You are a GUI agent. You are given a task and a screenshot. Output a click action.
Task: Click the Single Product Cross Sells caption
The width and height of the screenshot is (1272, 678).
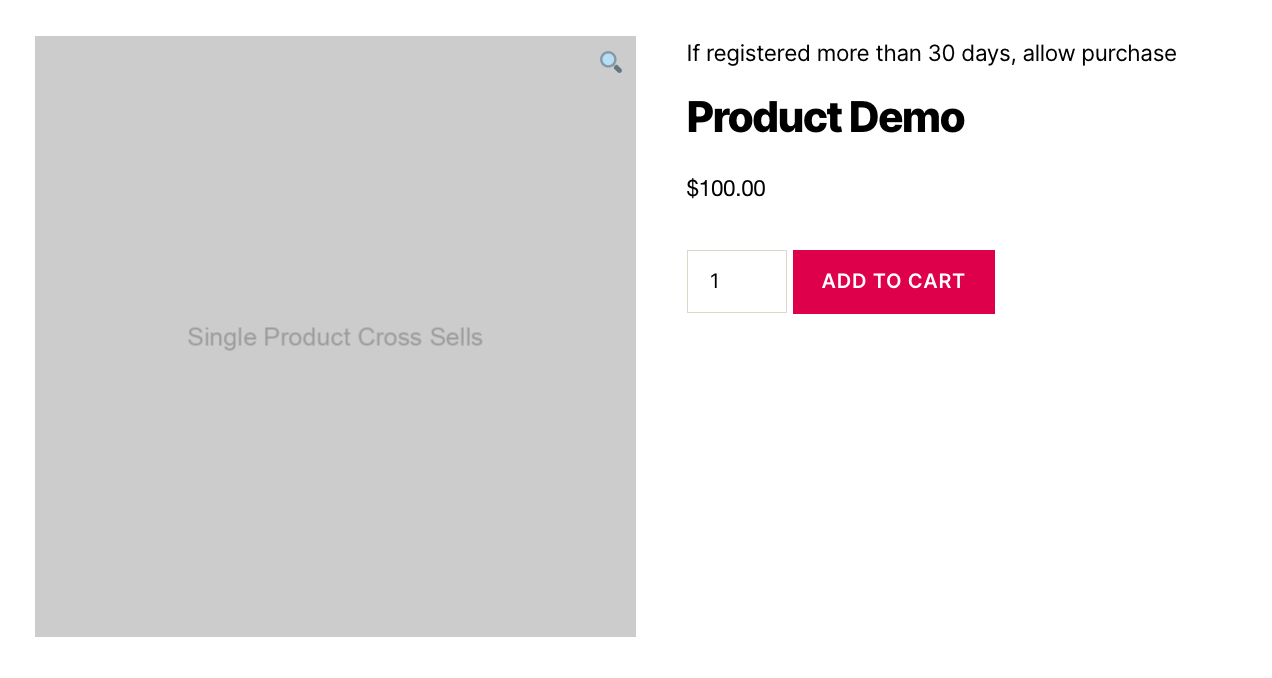pos(335,337)
